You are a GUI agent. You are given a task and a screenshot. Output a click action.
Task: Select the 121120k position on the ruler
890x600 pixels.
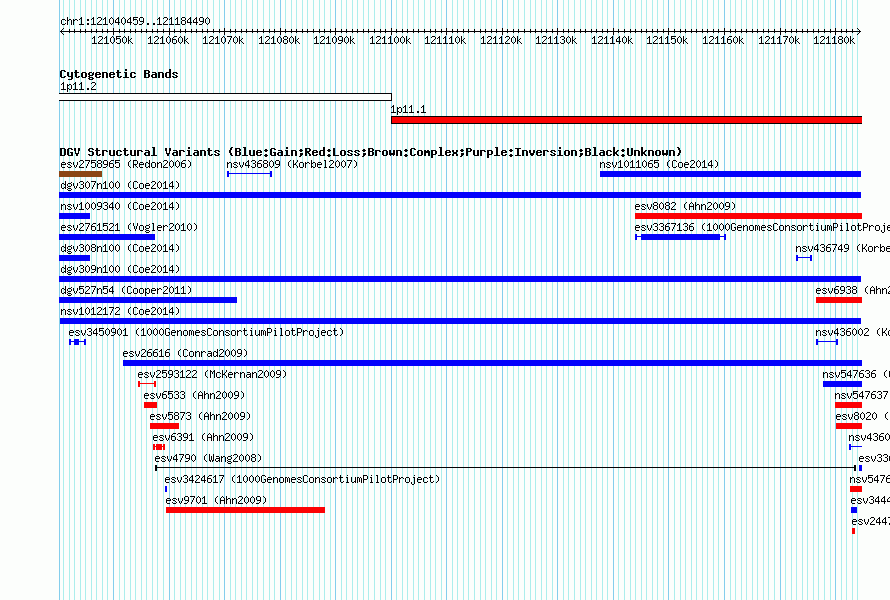coord(501,40)
